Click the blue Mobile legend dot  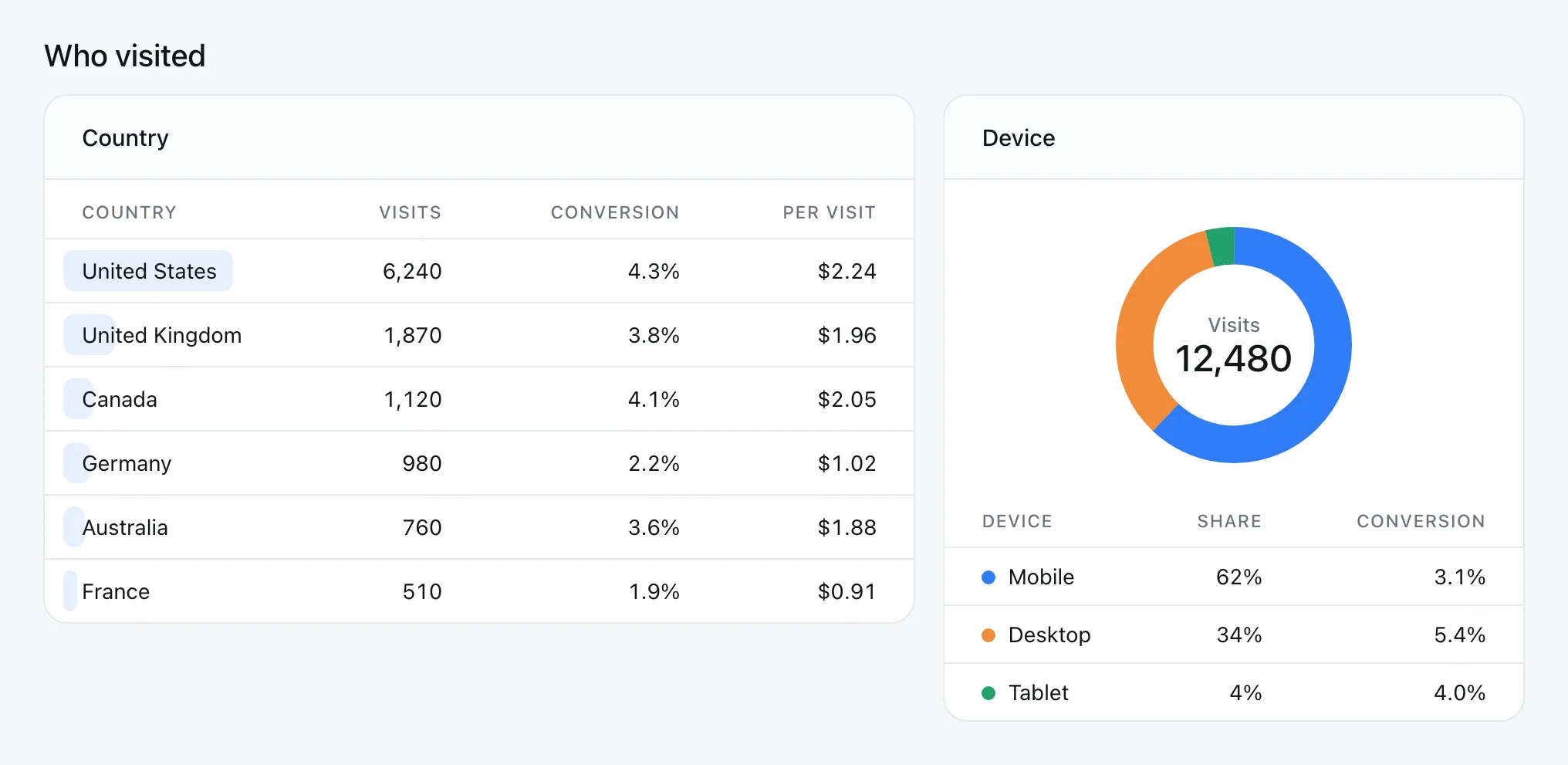pyautogui.click(x=988, y=577)
